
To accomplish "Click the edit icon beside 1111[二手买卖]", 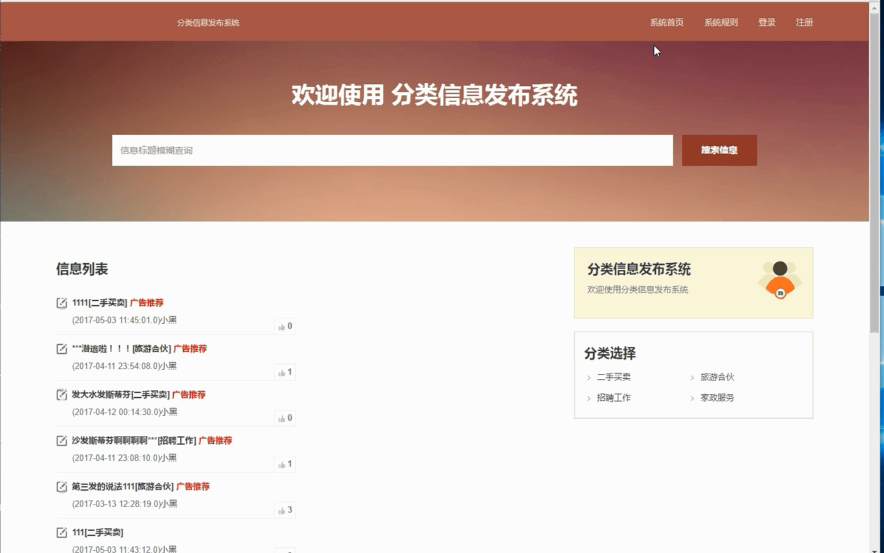I will 62,303.
